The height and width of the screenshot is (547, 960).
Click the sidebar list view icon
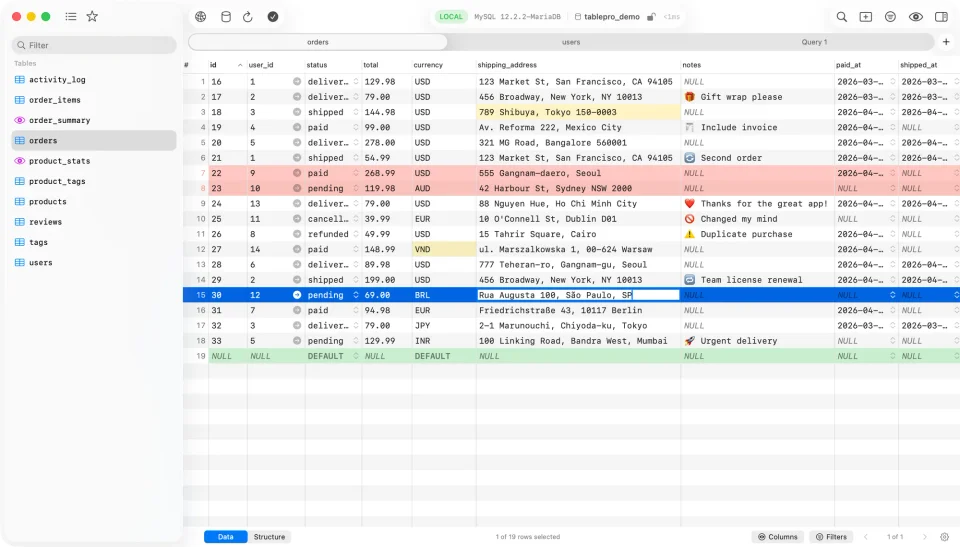tap(71, 17)
